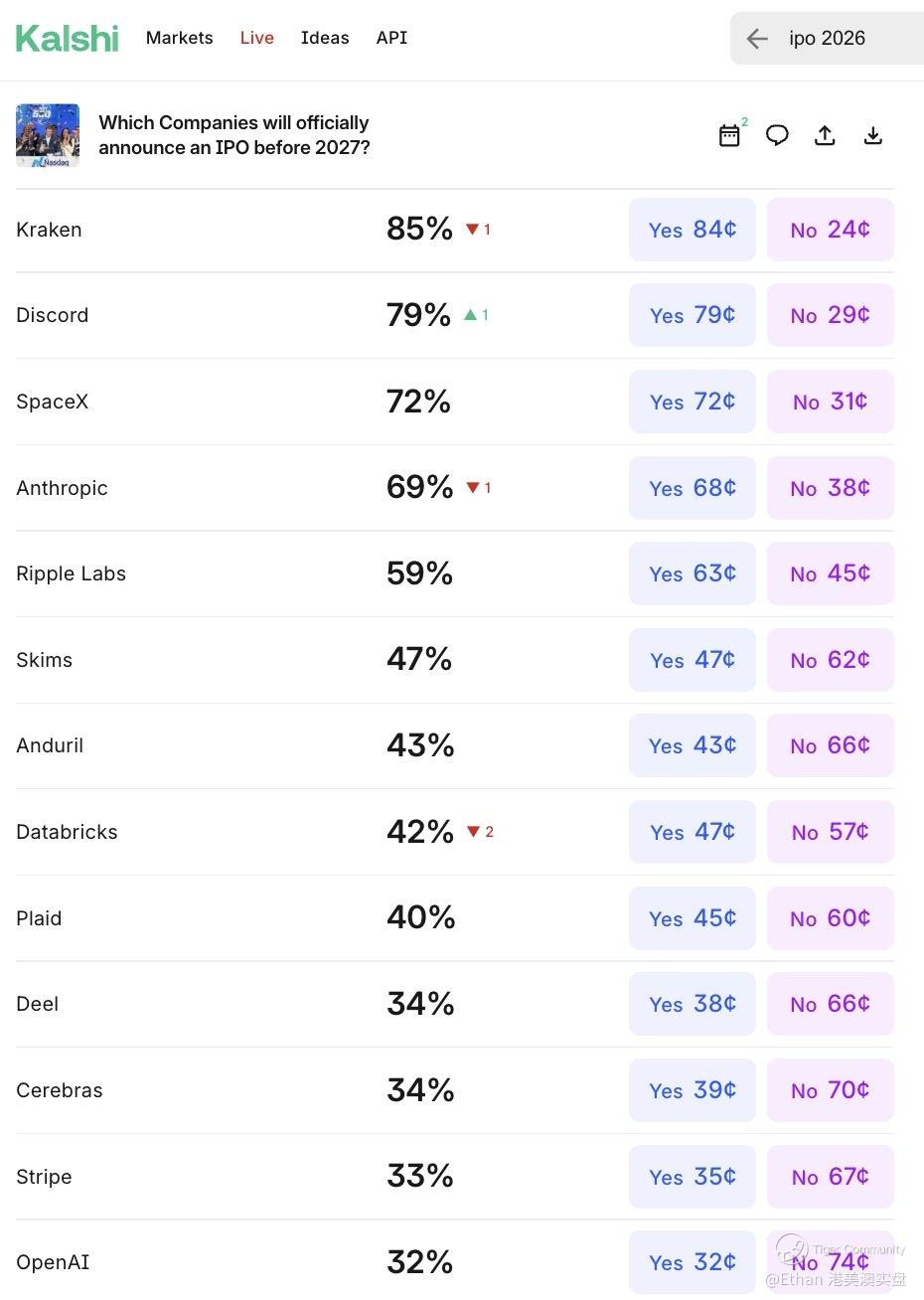Select No 29¢ for Discord

pyautogui.click(x=830, y=315)
